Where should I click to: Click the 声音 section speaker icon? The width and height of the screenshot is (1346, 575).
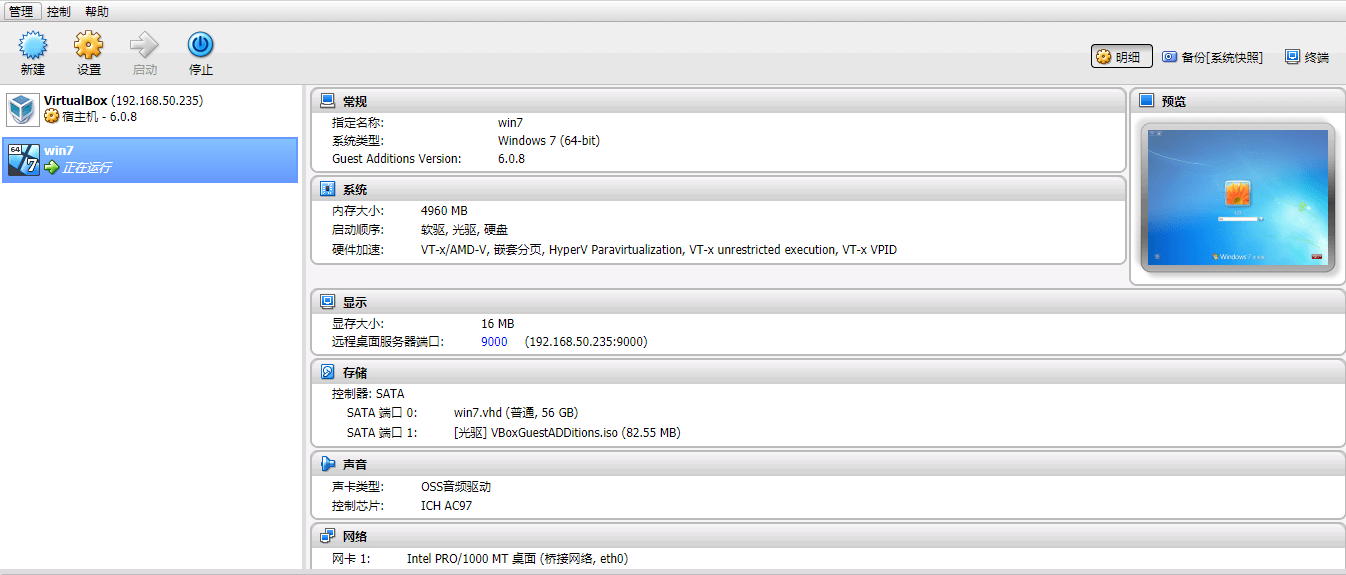(328, 464)
